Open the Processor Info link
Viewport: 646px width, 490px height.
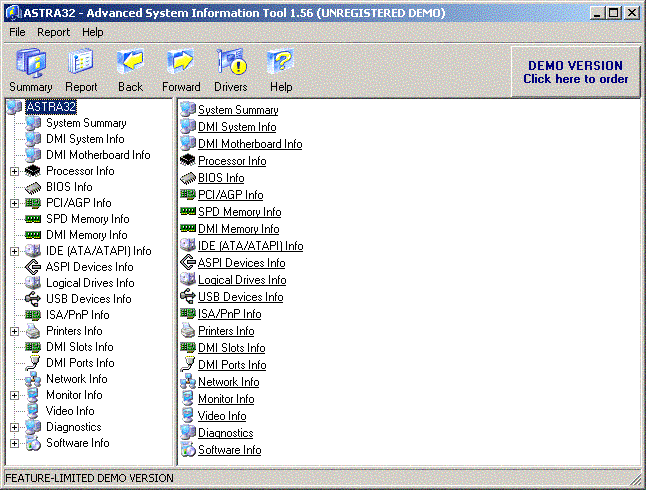tap(232, 161)
